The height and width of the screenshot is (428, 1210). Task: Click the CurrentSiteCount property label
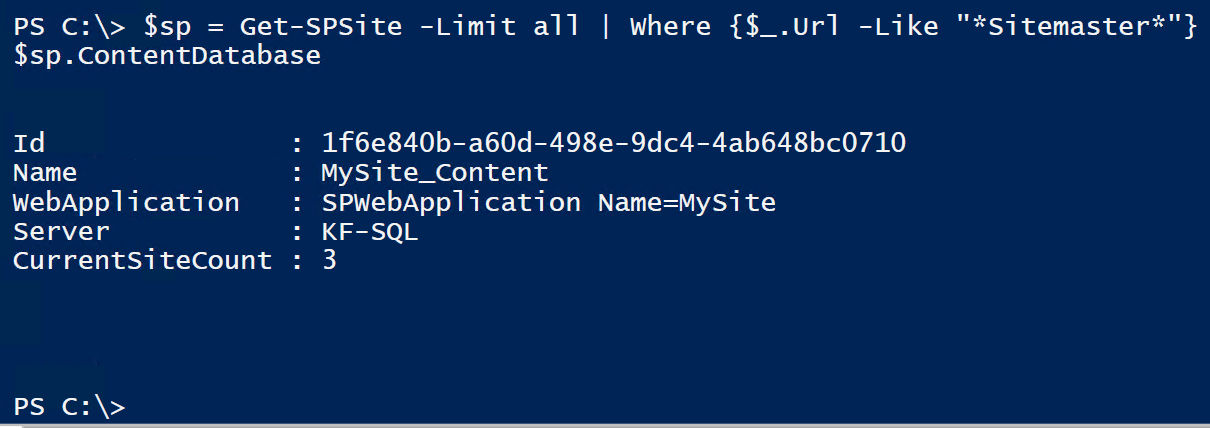[x=142, y=260]
